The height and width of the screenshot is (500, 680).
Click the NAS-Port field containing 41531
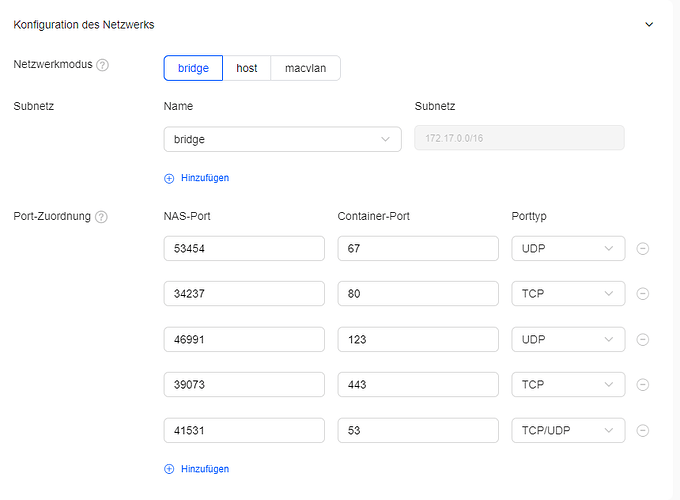click(x=244, y=430)
